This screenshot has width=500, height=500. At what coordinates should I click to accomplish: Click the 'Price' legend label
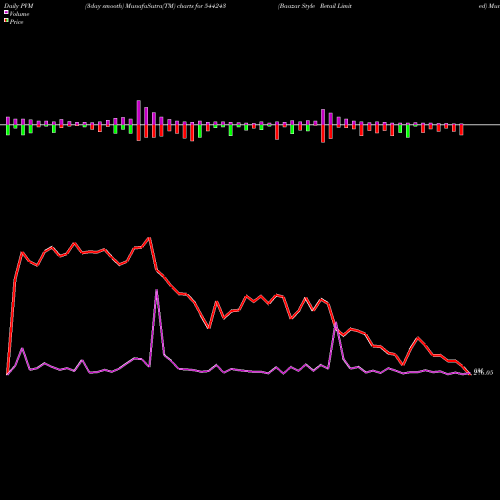click(x=16, y=22)
